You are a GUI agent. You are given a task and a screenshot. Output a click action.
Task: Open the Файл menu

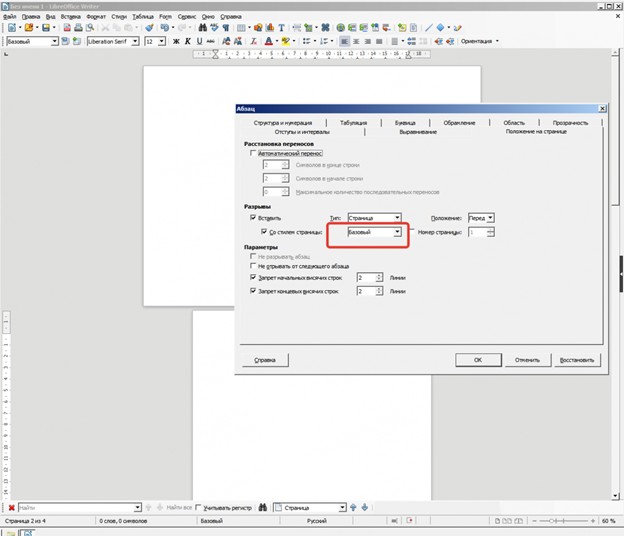point(10,16)
